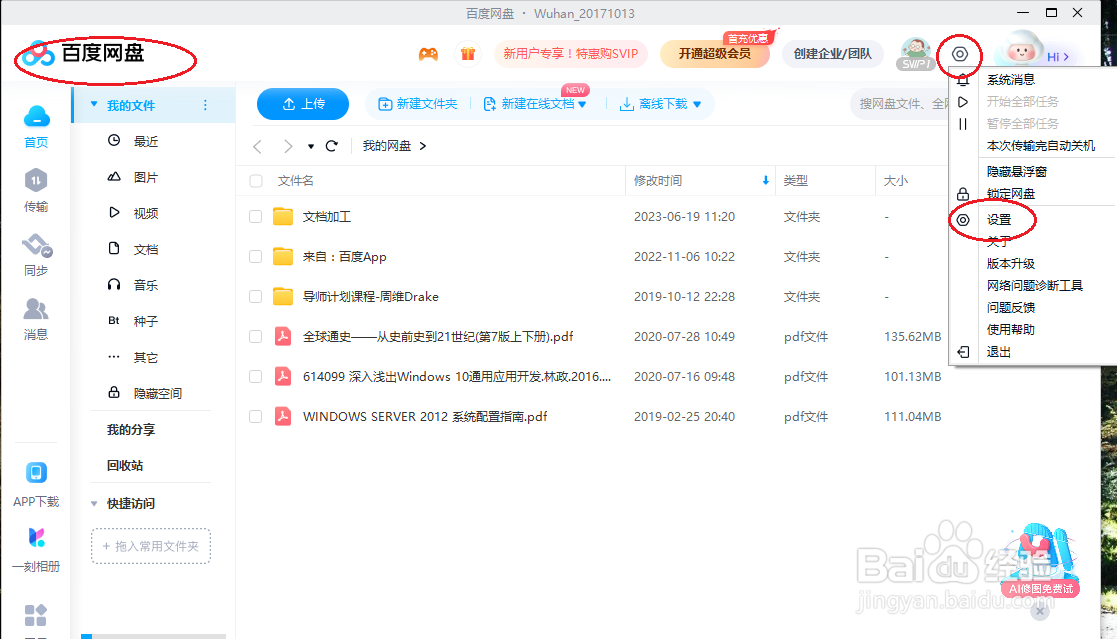Open the 离线下载 dropdown arrow
The width and height of the screenshot is (1117, 639).
coord(697,105)
